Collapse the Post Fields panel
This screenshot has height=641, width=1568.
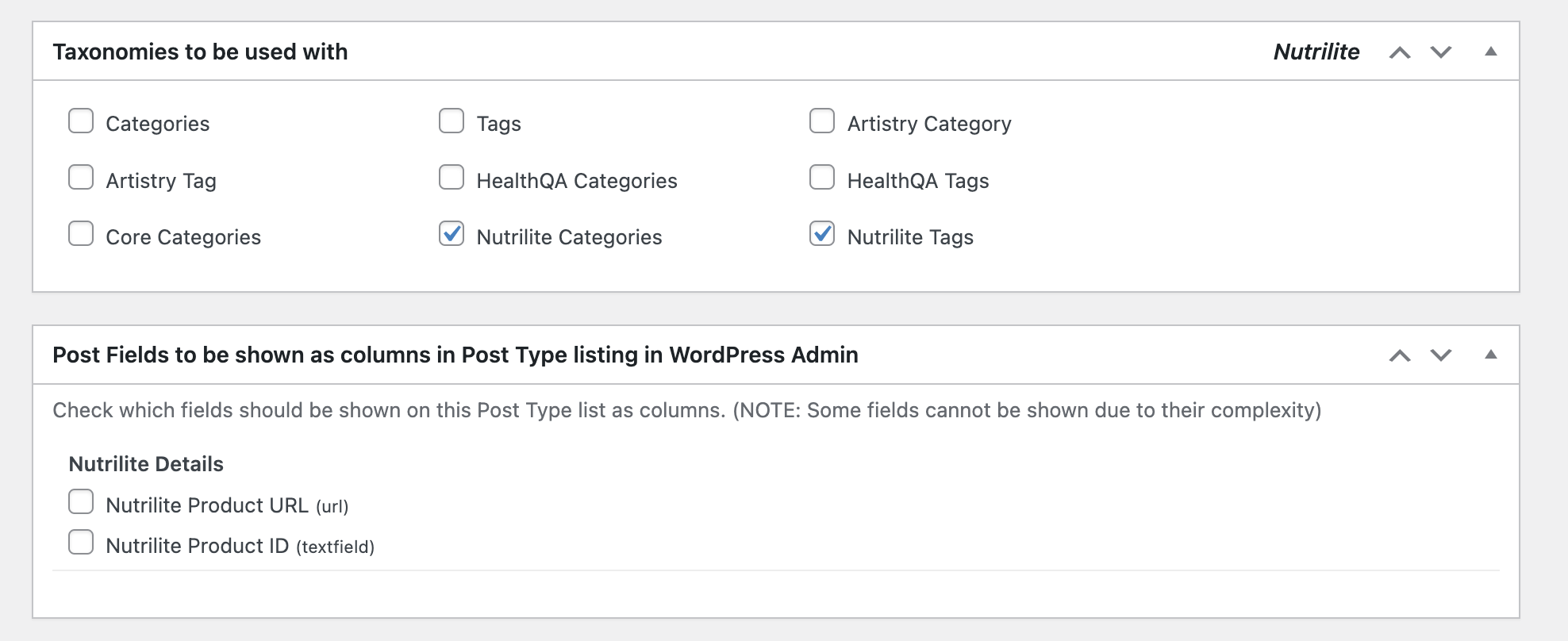point(1491,355)
